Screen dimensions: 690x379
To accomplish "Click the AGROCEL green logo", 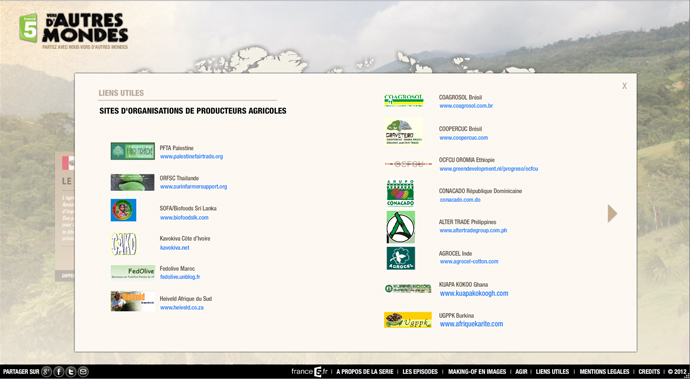I will click(x=400, y=258).
